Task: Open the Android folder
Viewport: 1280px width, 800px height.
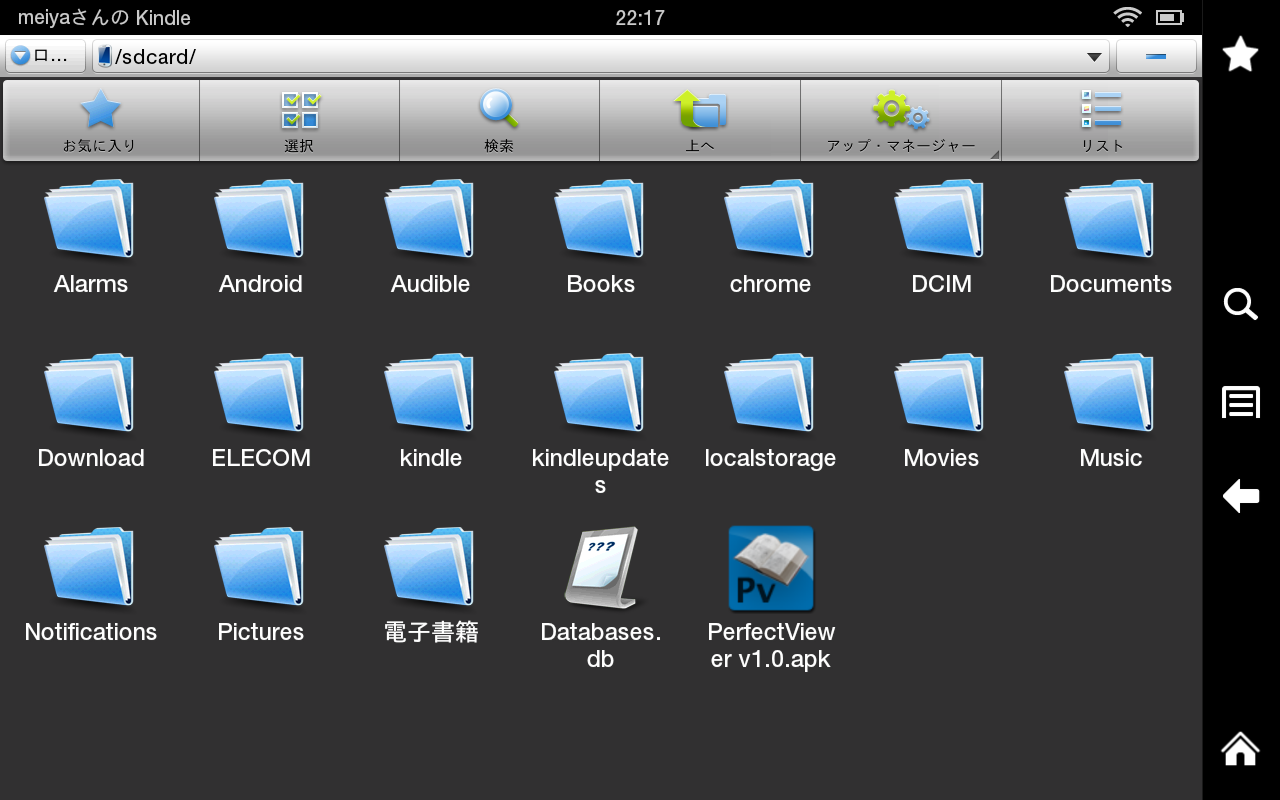Action: point(261,237)
